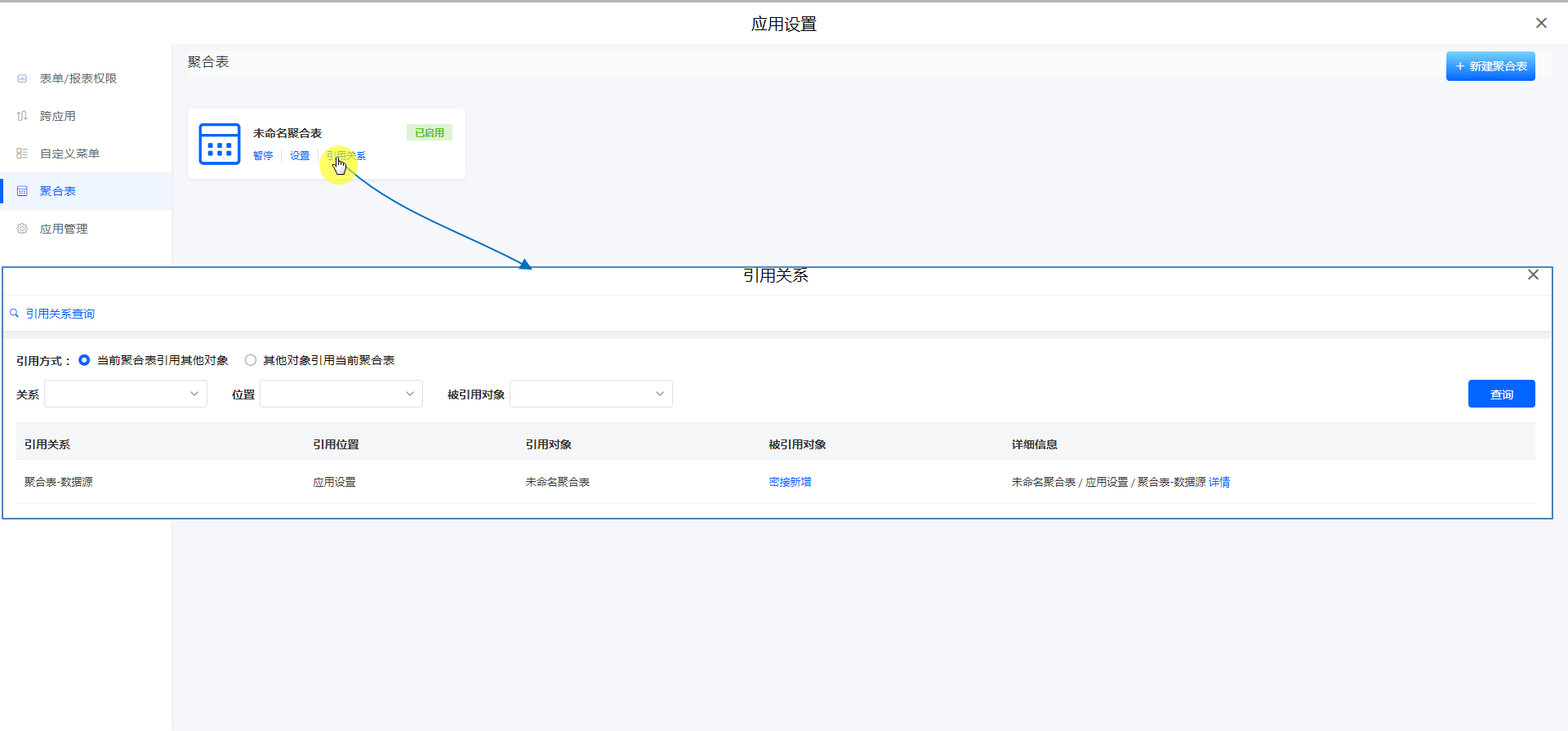Expand the 被引用对象 dropdown

click(591, 394)
